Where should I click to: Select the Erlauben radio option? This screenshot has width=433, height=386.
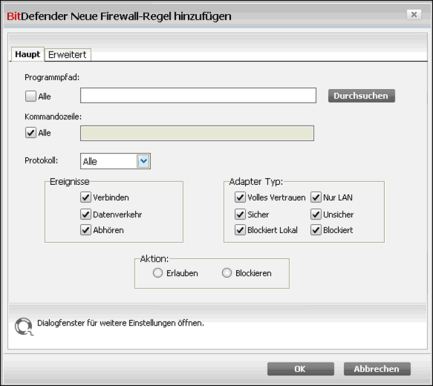pyautogui.click(x=158, y=273)
